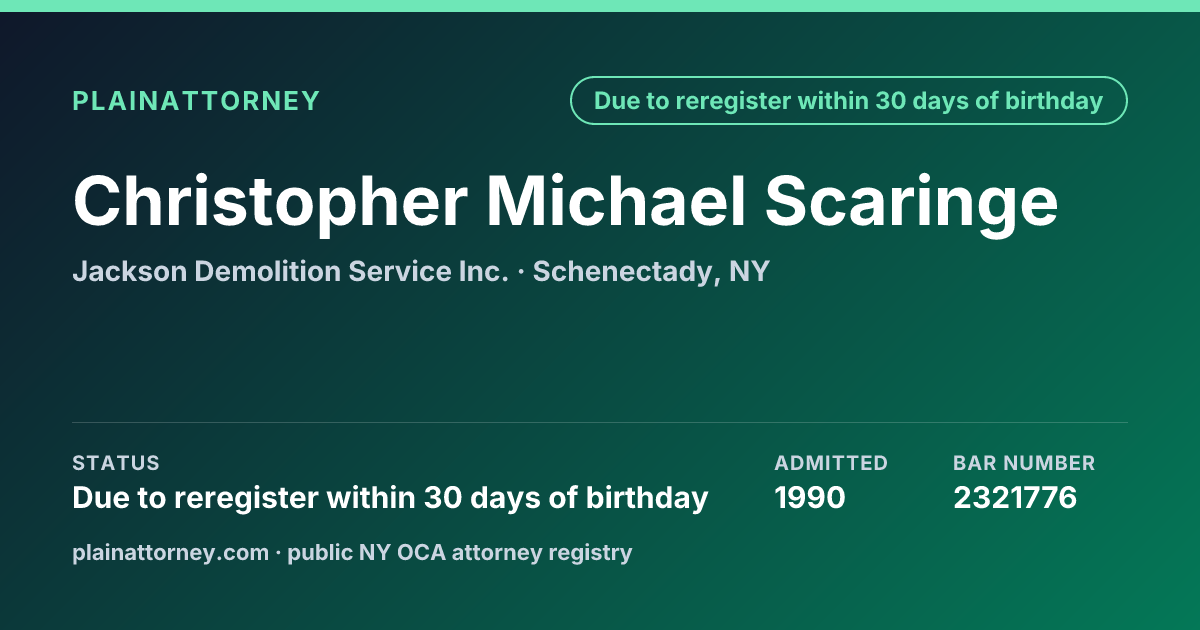
Task: Select the bold reregister status value text
Action: (390, 497)
